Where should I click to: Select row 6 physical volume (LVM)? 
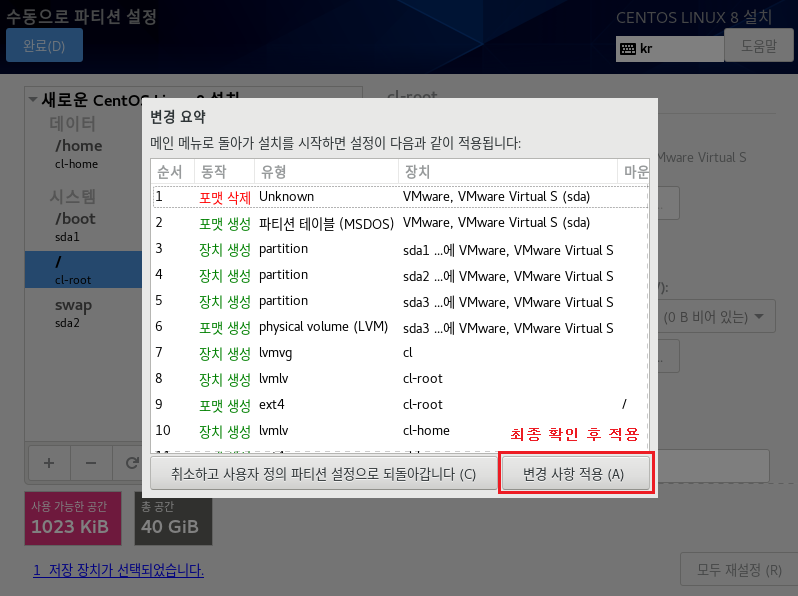400,327
